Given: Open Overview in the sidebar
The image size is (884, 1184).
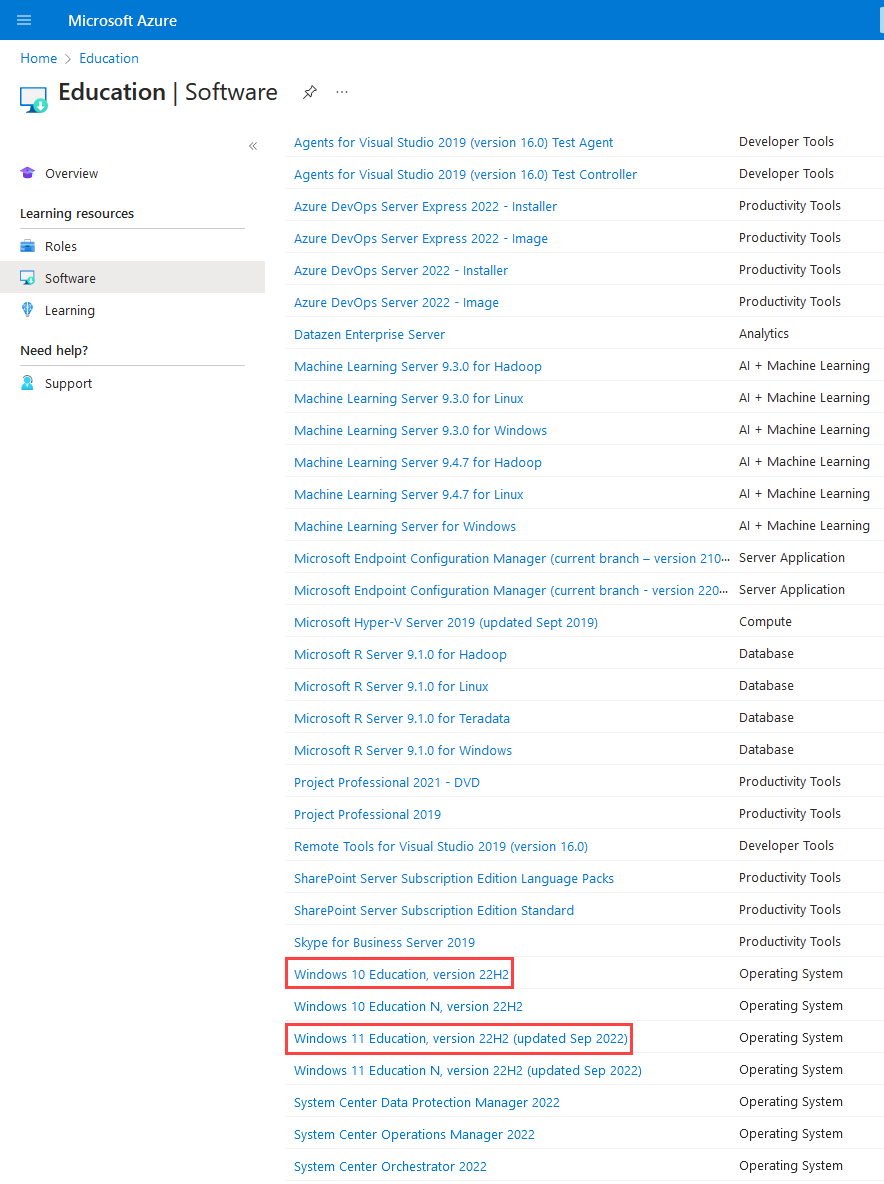Looking at the screenshot, I should [72, 174].
